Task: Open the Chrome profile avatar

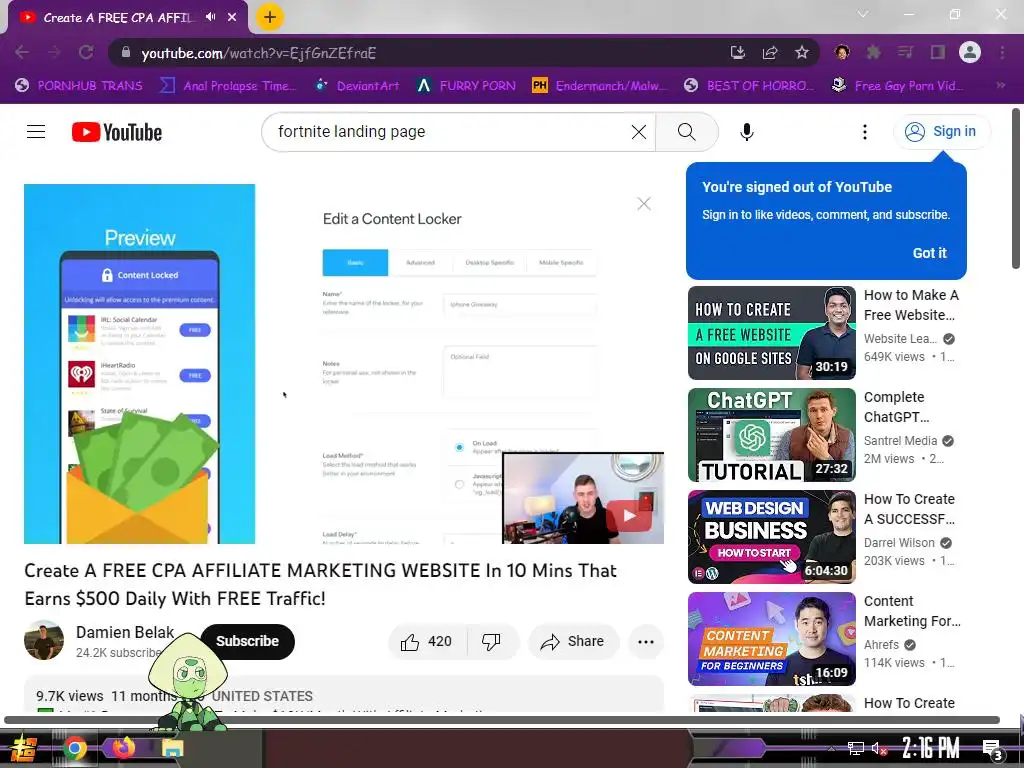Action: [x=970, y=52]
